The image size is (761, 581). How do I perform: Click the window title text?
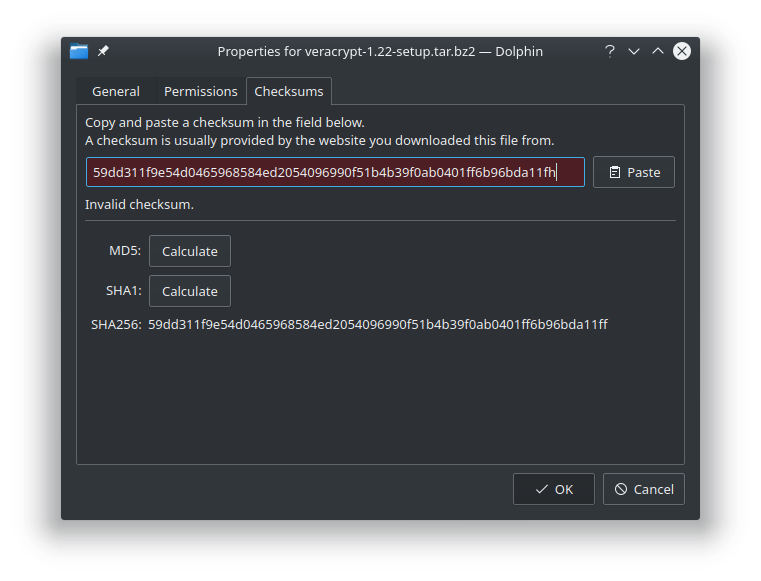(380, 51)
